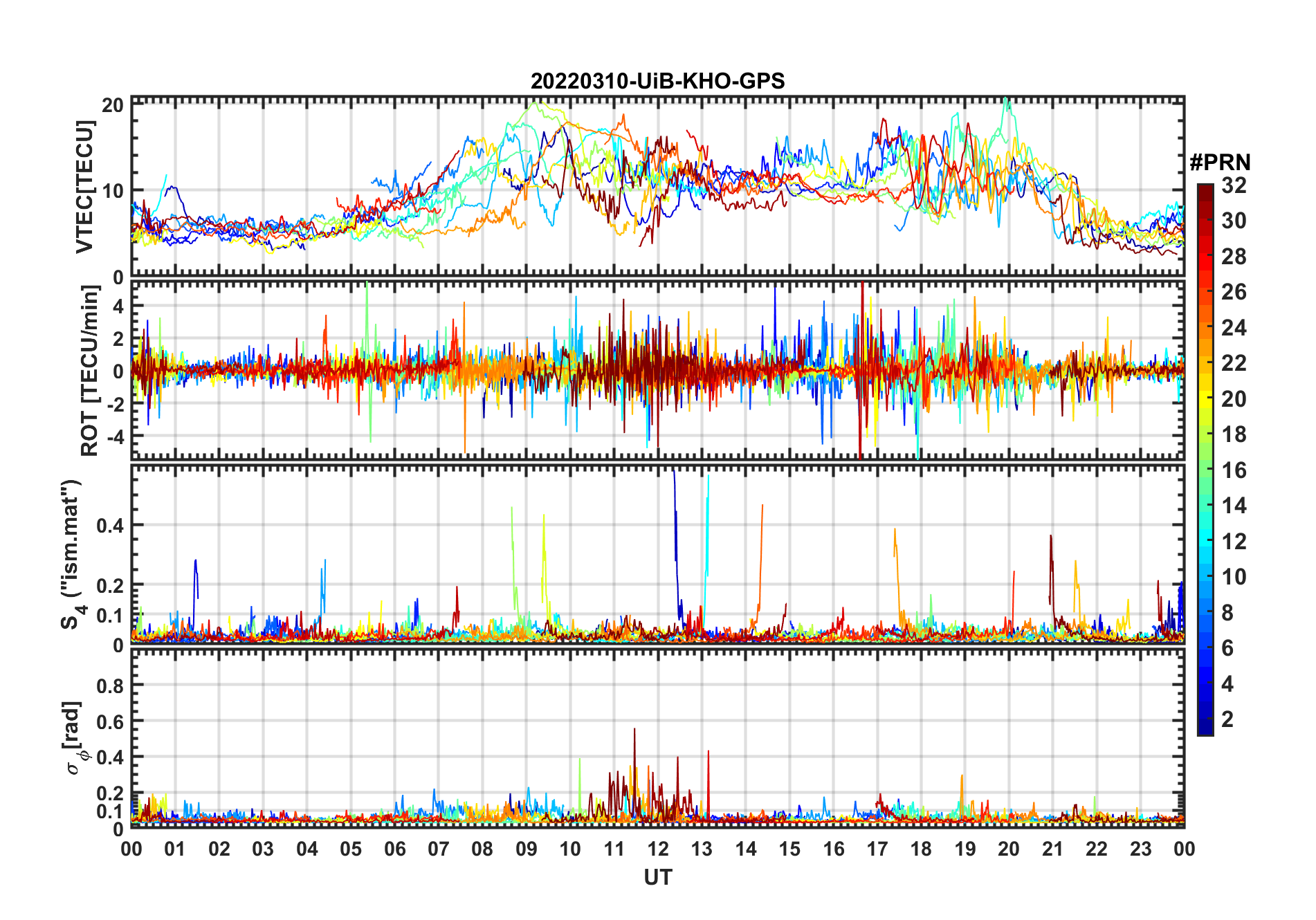Select the PRN colorbar strip

[x=1205, y=459]
